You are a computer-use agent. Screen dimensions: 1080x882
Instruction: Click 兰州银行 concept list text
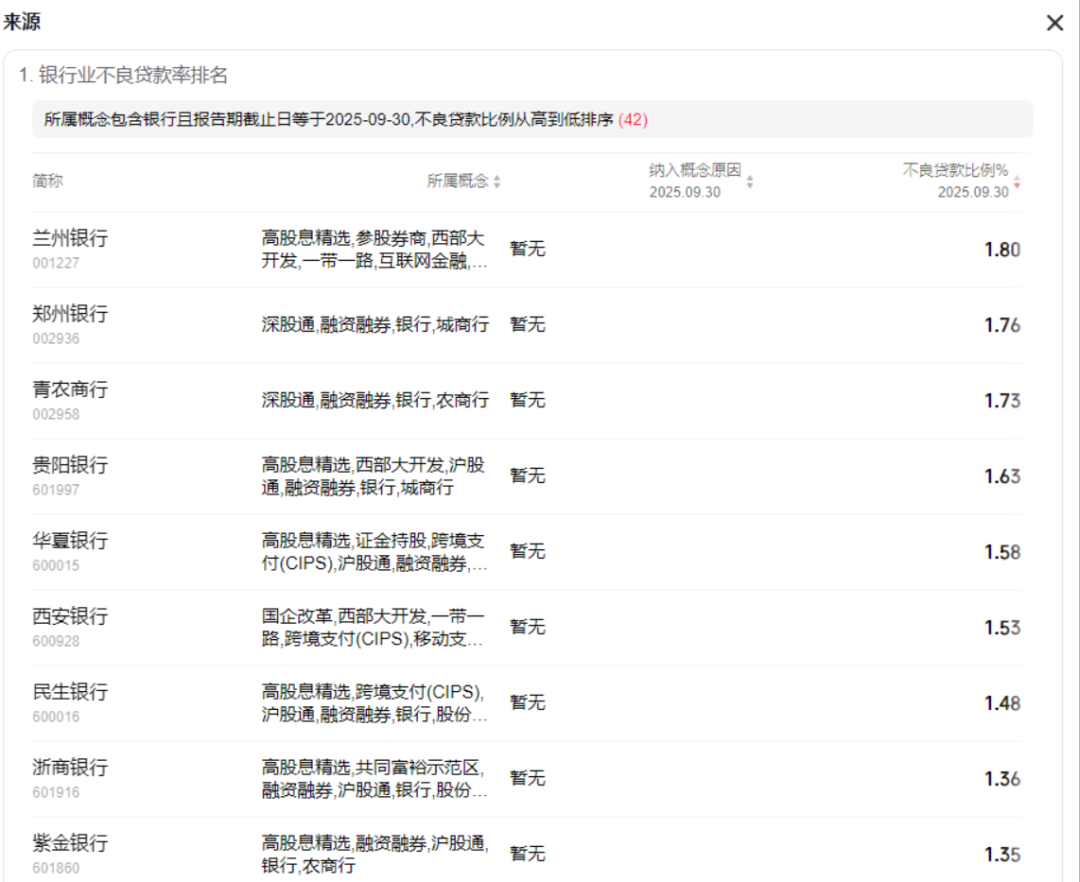tap(375, 250)
